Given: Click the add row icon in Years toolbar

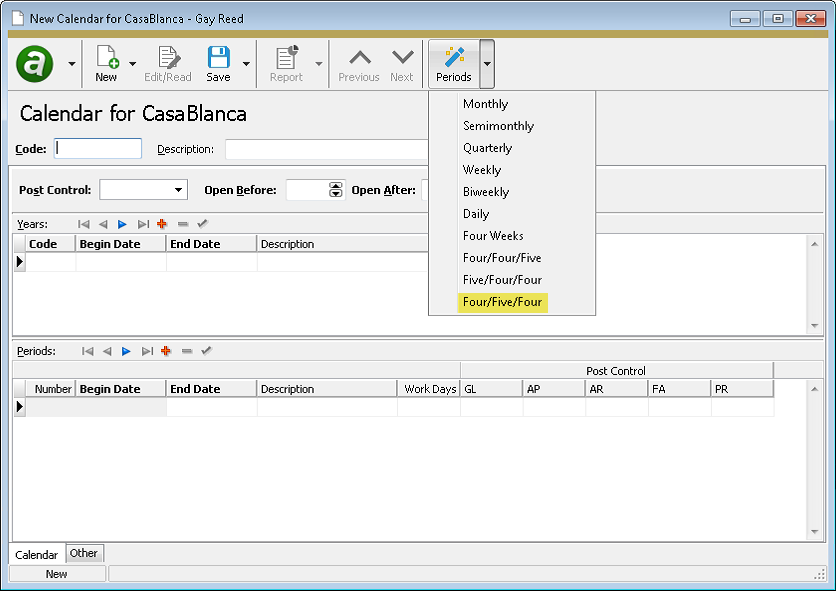Looking at the screenshot, I should click(x=160, y=224).
